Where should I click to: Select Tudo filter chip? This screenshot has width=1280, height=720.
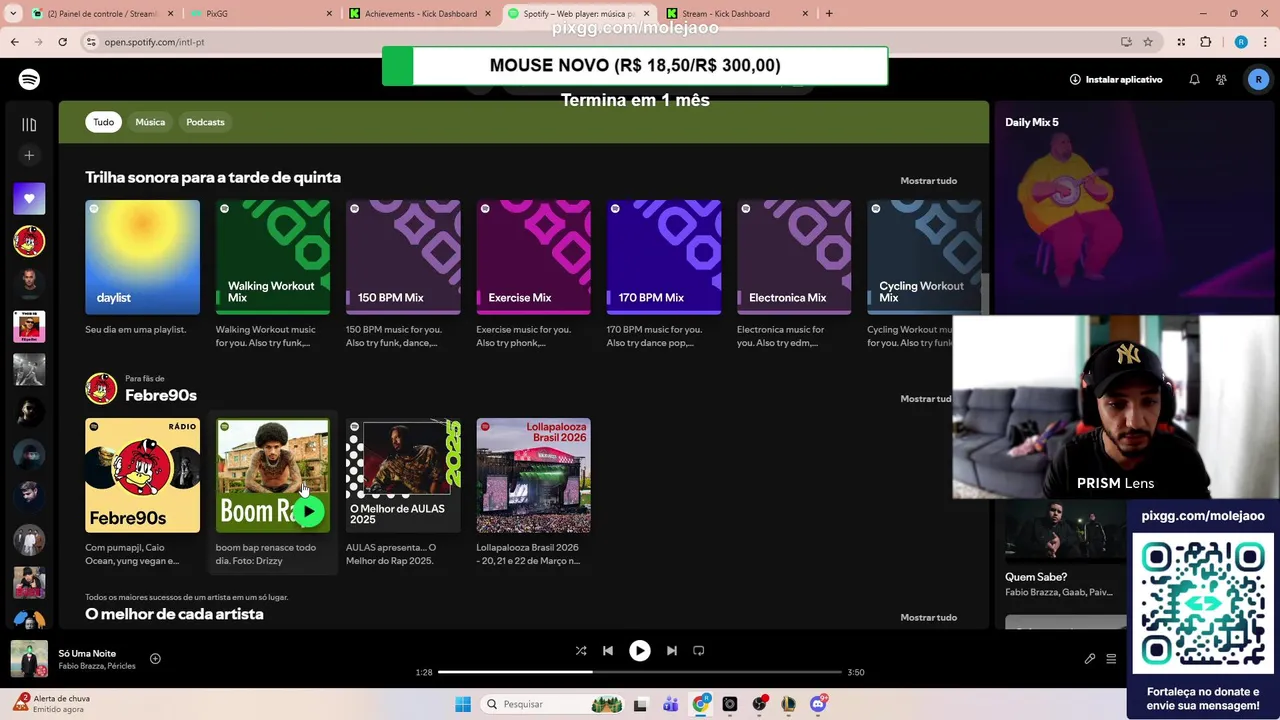tap(104, 122)
